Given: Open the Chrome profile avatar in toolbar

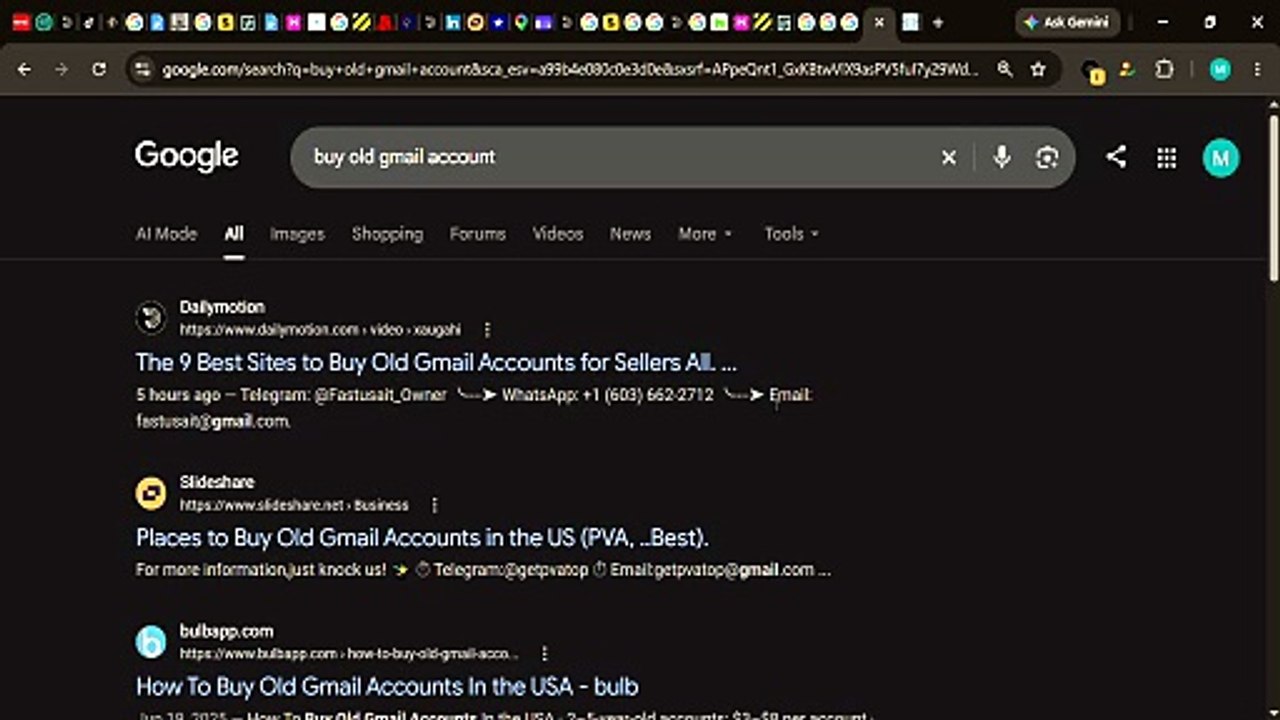Looking at the screenshot, I should (x=1219, y=69).
